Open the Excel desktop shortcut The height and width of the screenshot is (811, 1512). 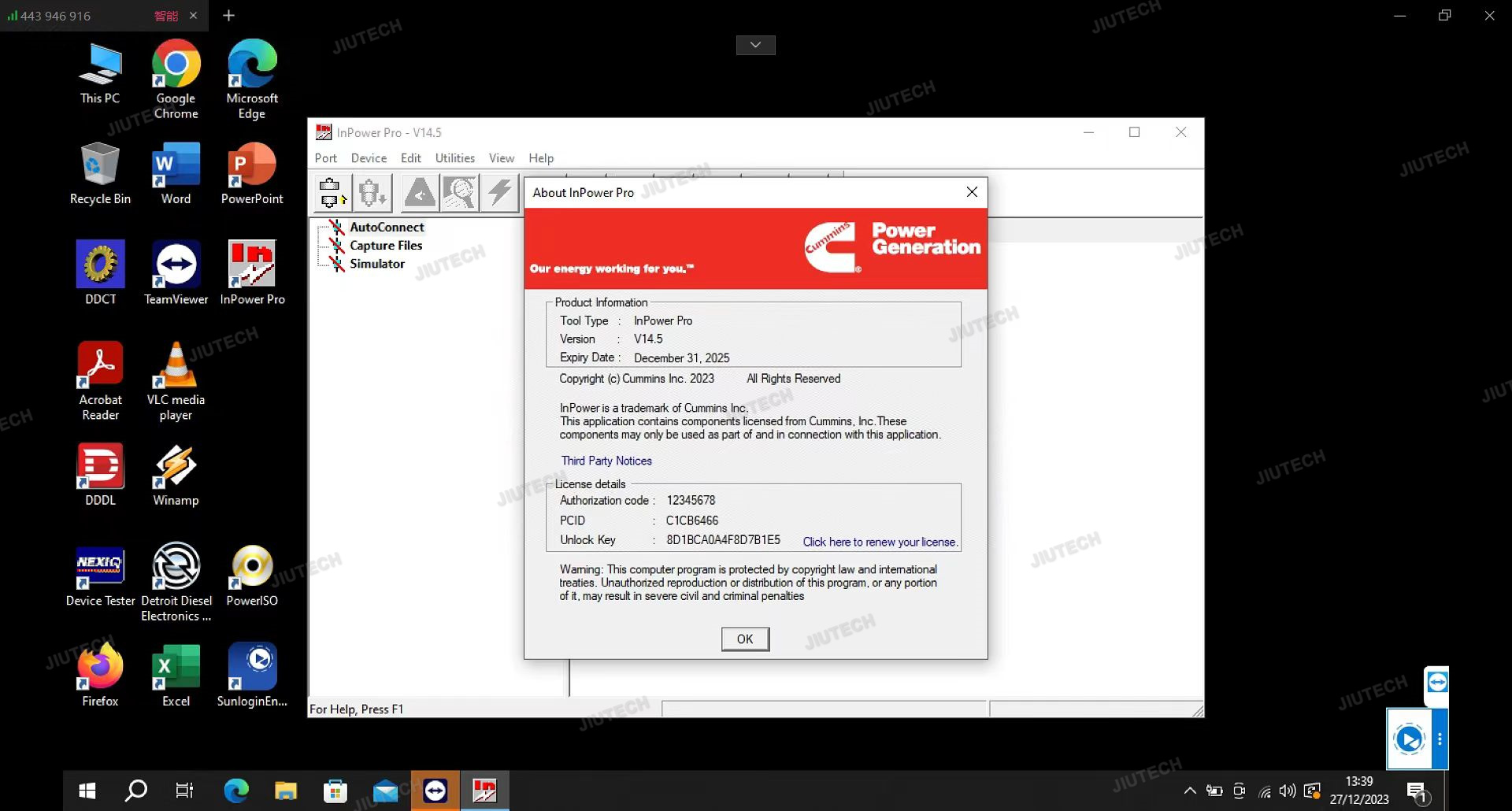[x=176, y=675]
